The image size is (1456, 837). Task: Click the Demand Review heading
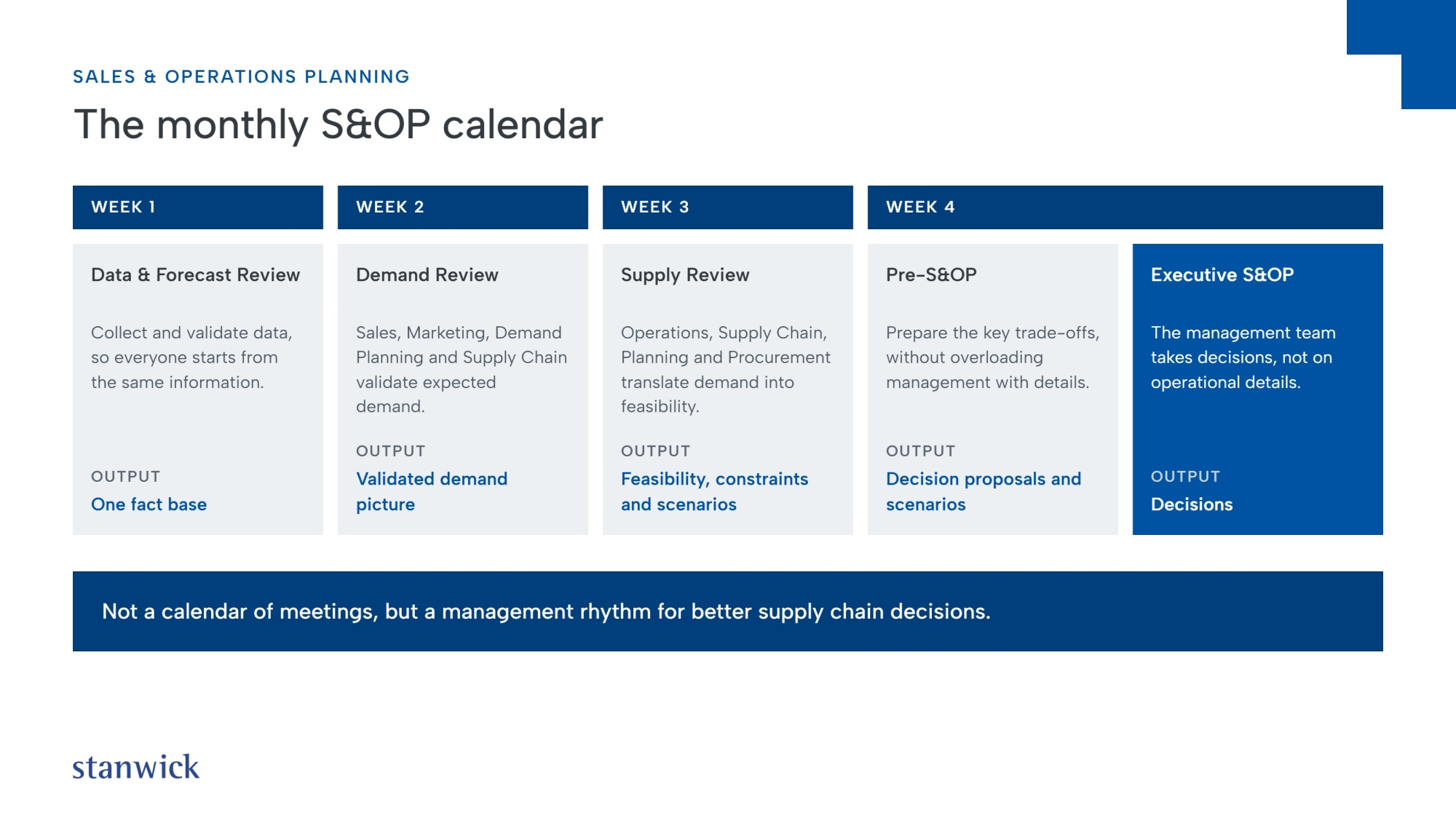point(427,274)
